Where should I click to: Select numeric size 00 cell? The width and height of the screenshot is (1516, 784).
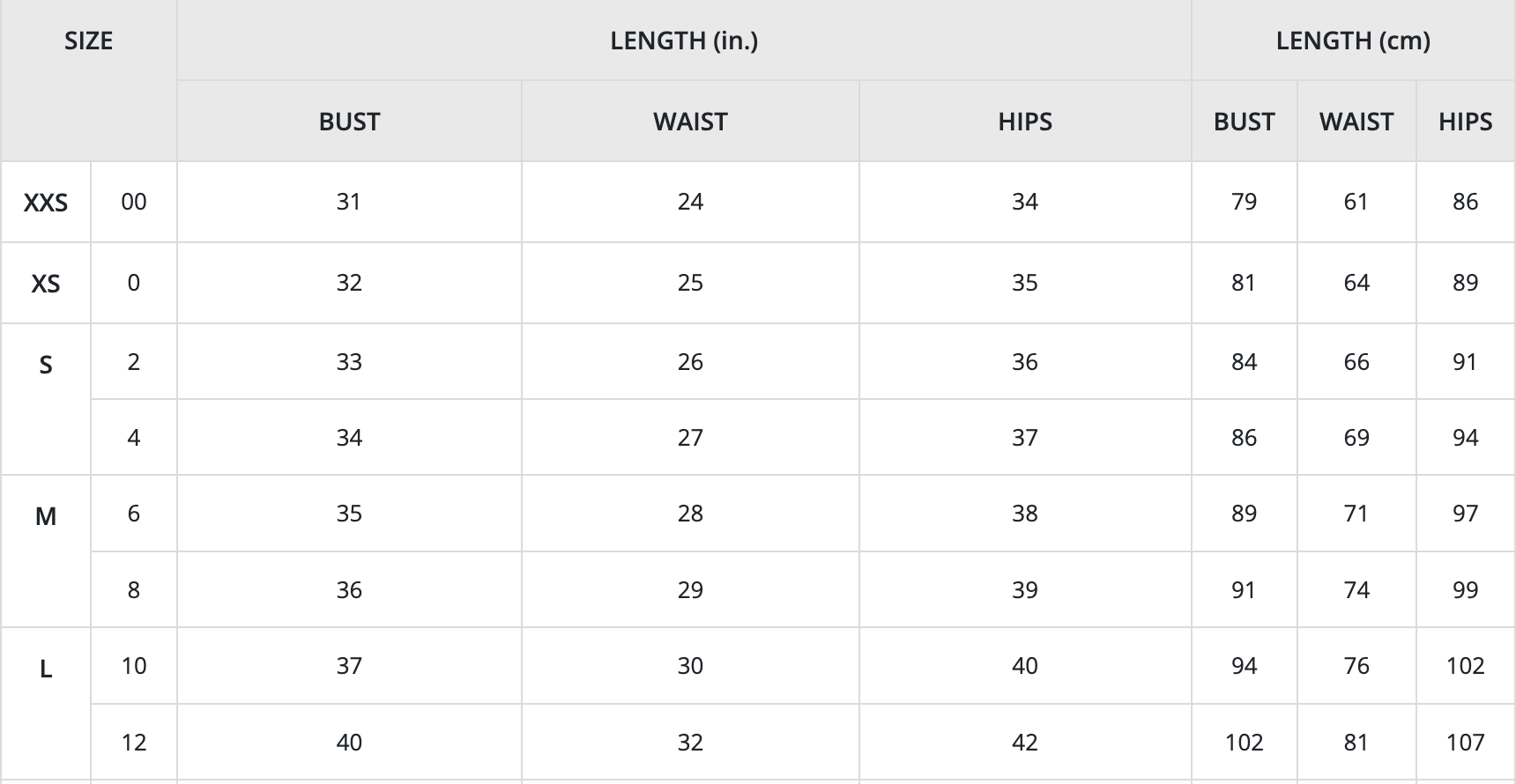[x=134, y=202]
